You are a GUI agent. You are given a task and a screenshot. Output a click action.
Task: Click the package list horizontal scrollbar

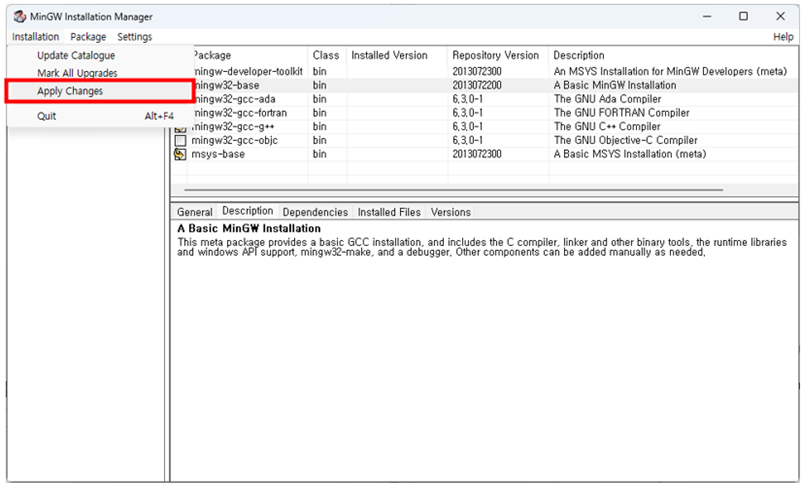[x=454, y=190]
